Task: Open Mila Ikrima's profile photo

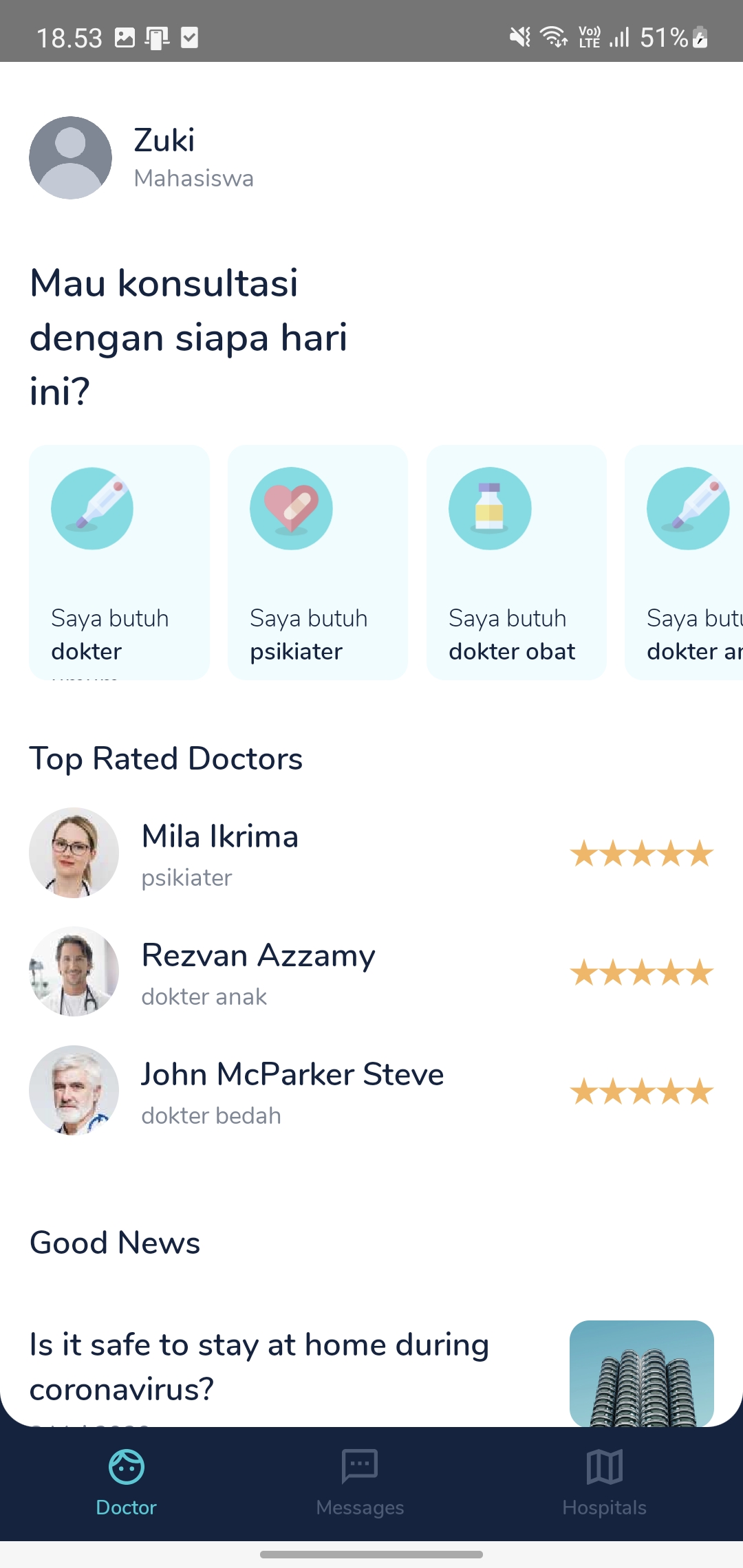Action: [x=74, y=853]
